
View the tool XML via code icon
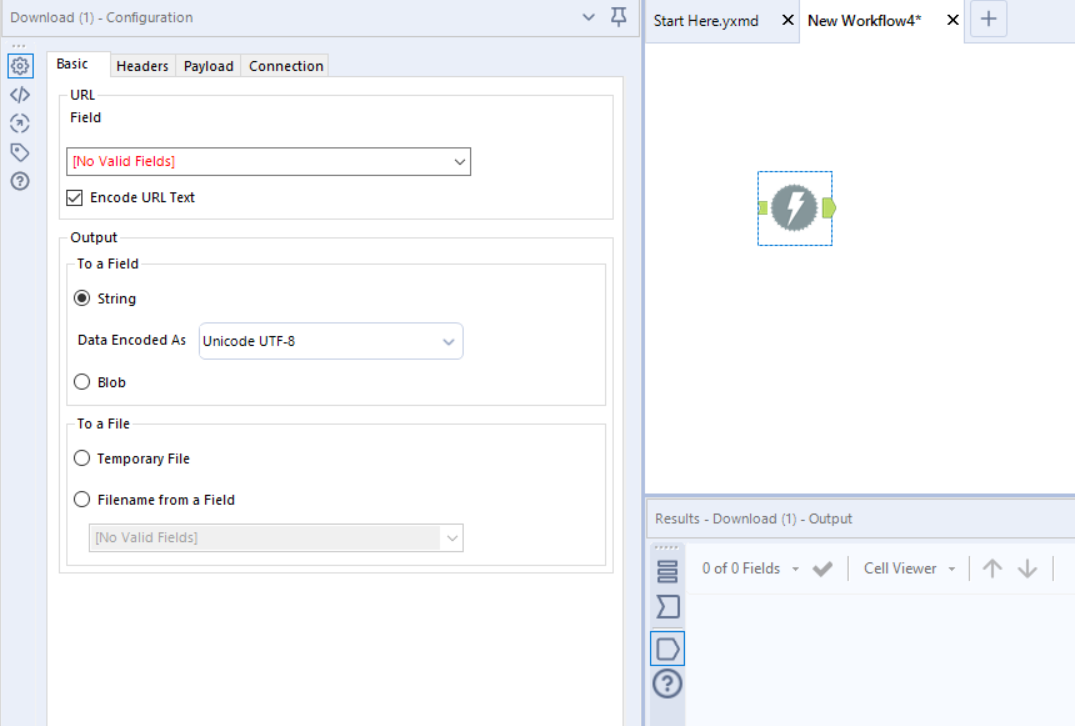pos(19,94)
